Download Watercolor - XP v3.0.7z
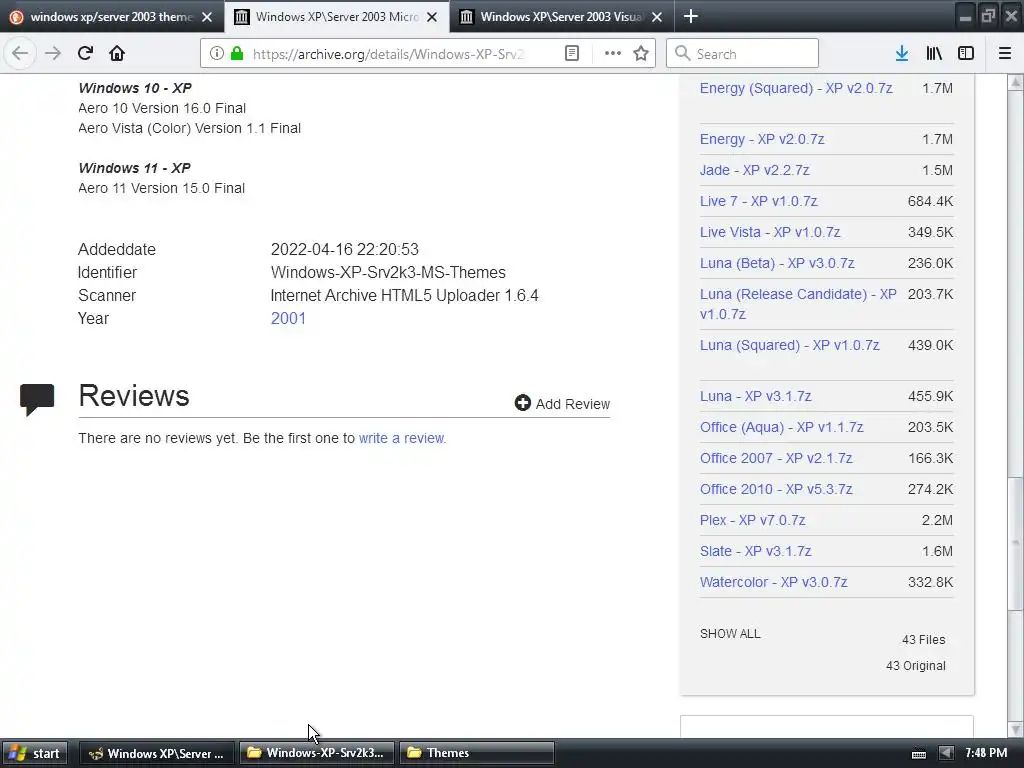Viewport: 1024px width, 768px height. [x=773, y=583]
